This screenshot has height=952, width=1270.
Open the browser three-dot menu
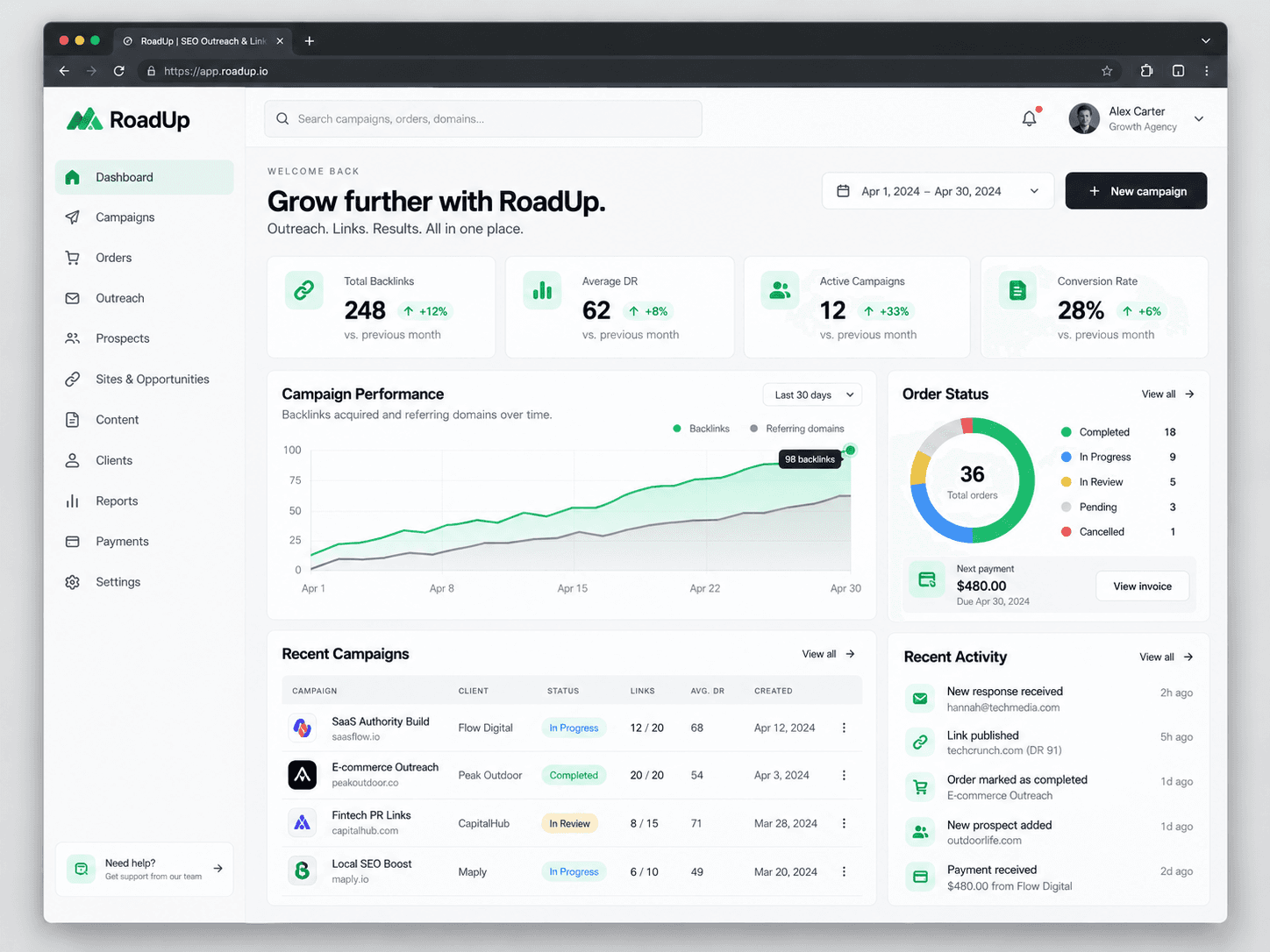click(x=1207, y=71)
